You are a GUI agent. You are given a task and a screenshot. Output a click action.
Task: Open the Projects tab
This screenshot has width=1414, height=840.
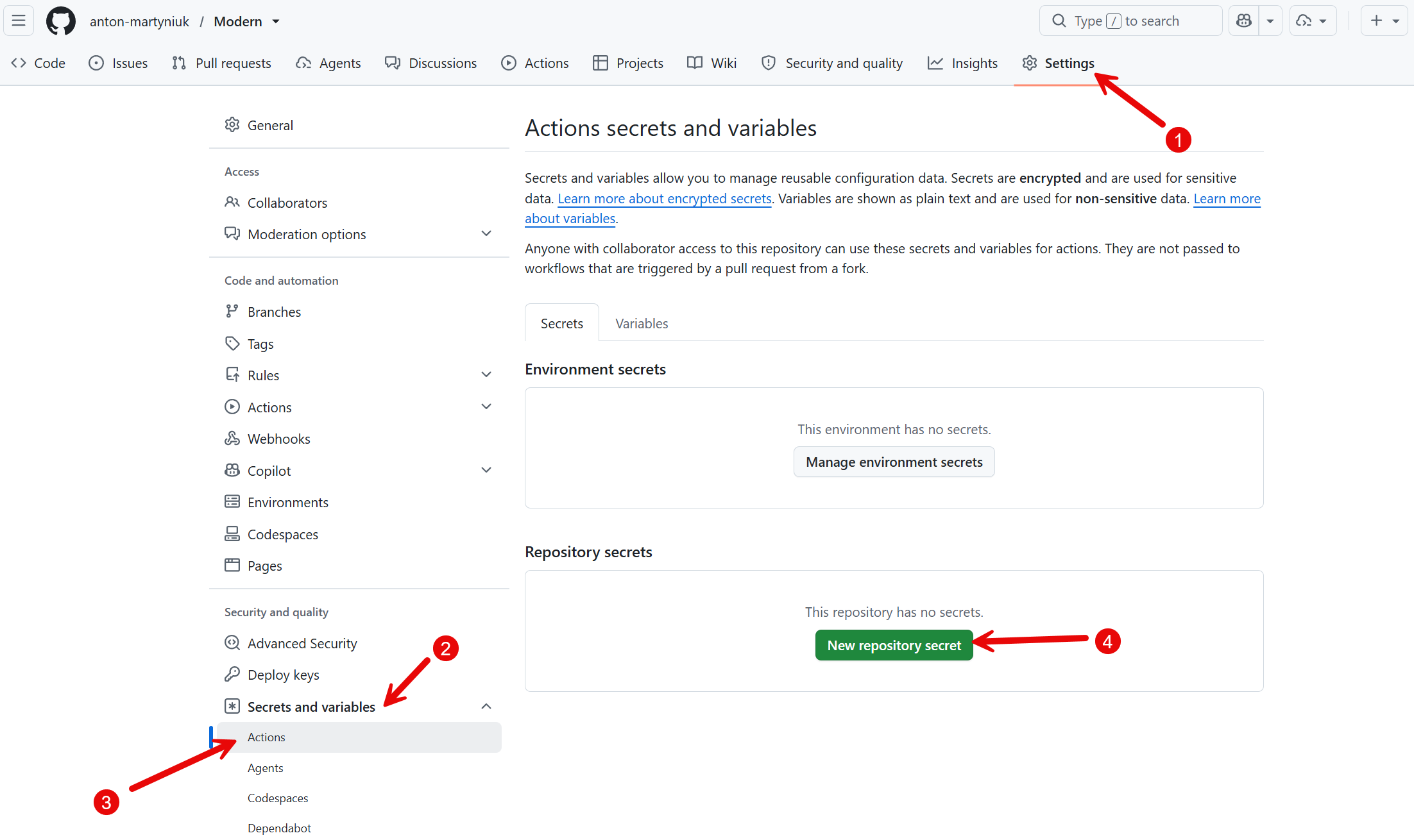[628, 63]
